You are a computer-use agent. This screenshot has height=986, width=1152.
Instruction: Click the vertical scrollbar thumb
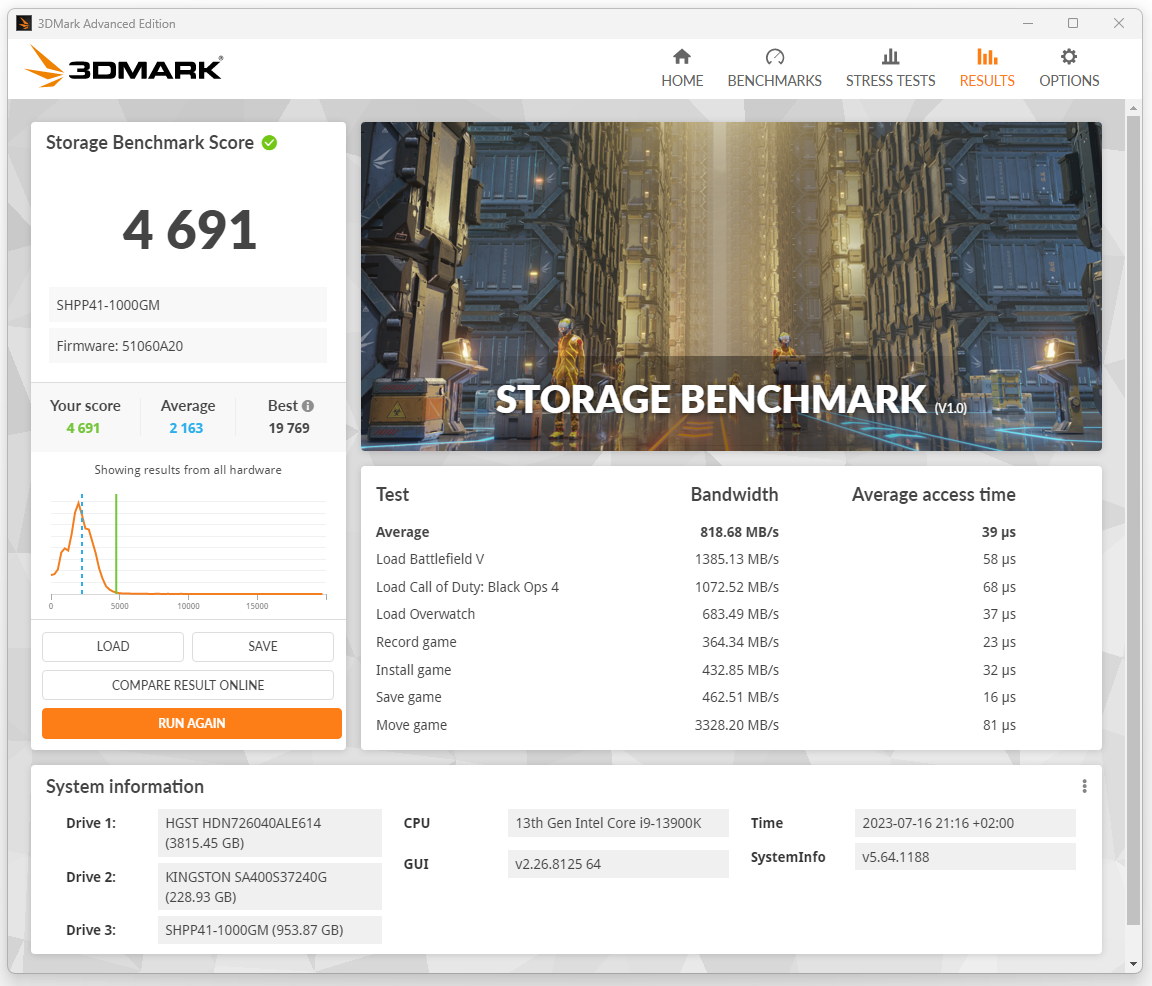click(x=1133, y=519)
